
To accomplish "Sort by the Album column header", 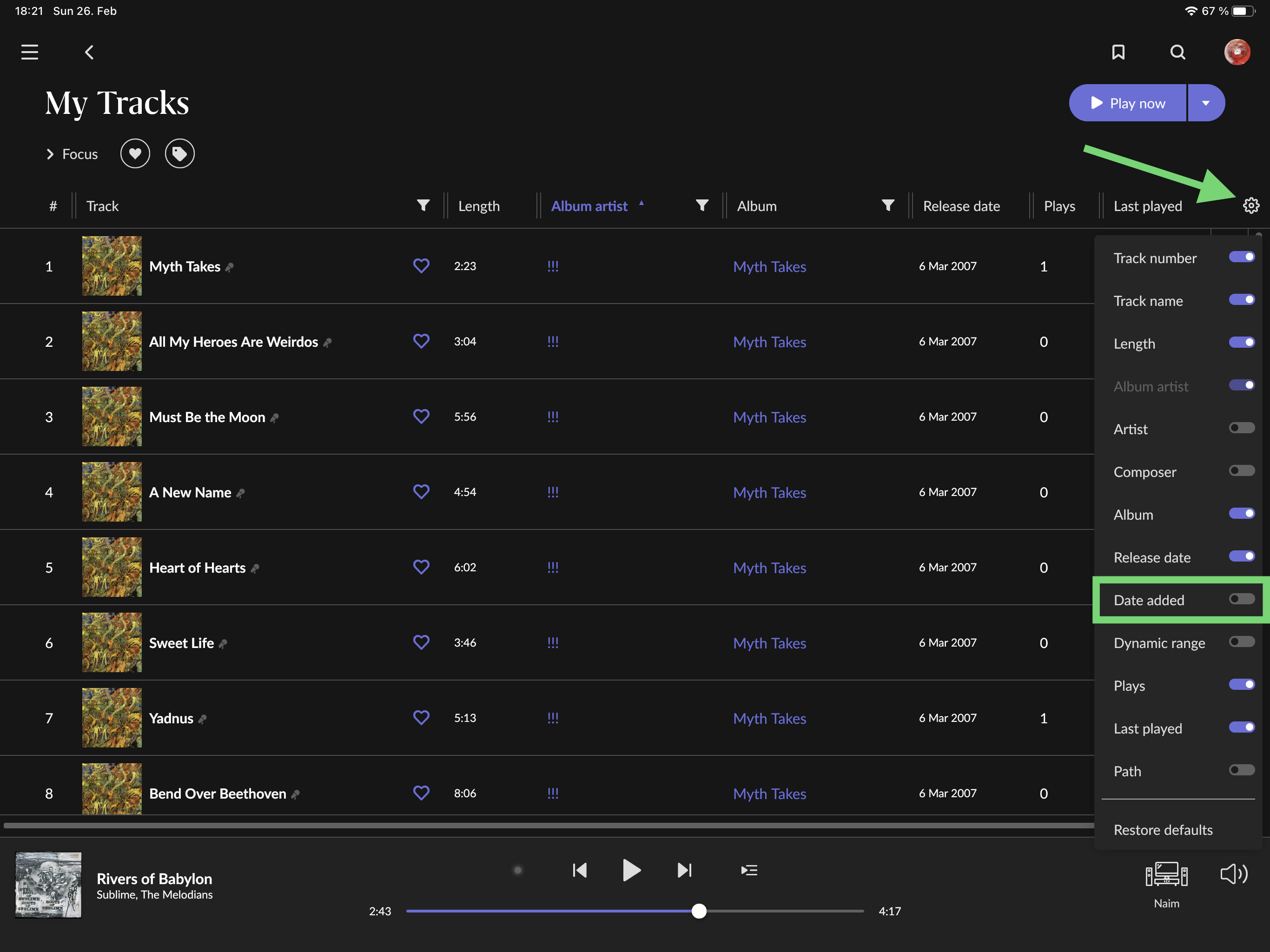I will [x=757, y=205].
